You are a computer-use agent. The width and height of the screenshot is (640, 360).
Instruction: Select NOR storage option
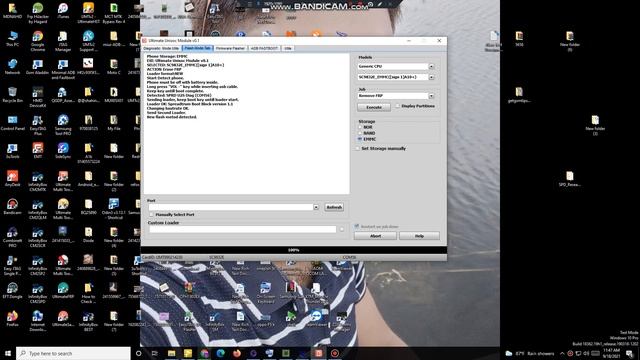click(360, 127)
